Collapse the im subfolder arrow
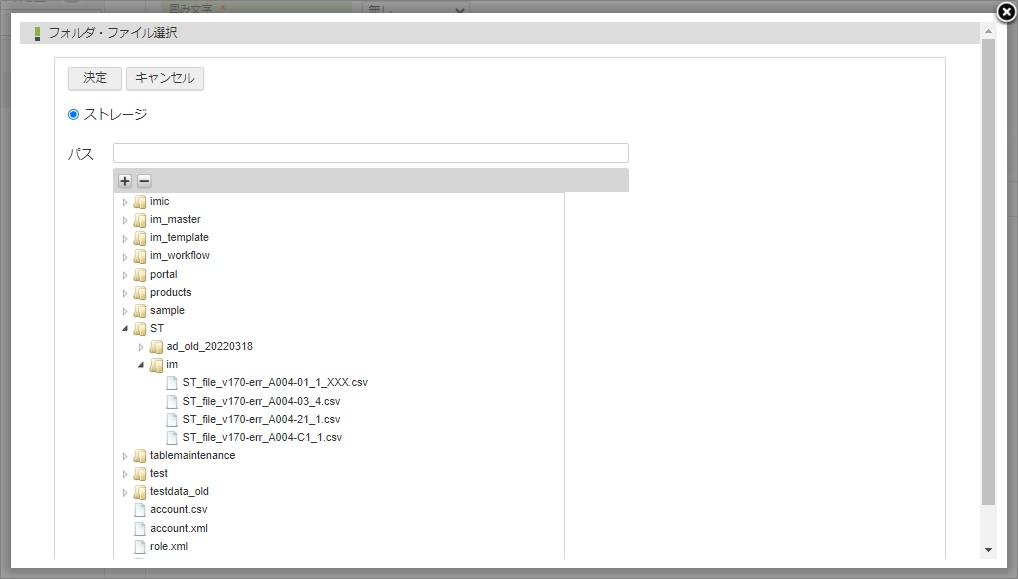The height and width of the screenshot is (579, 1018). point(141,365)
